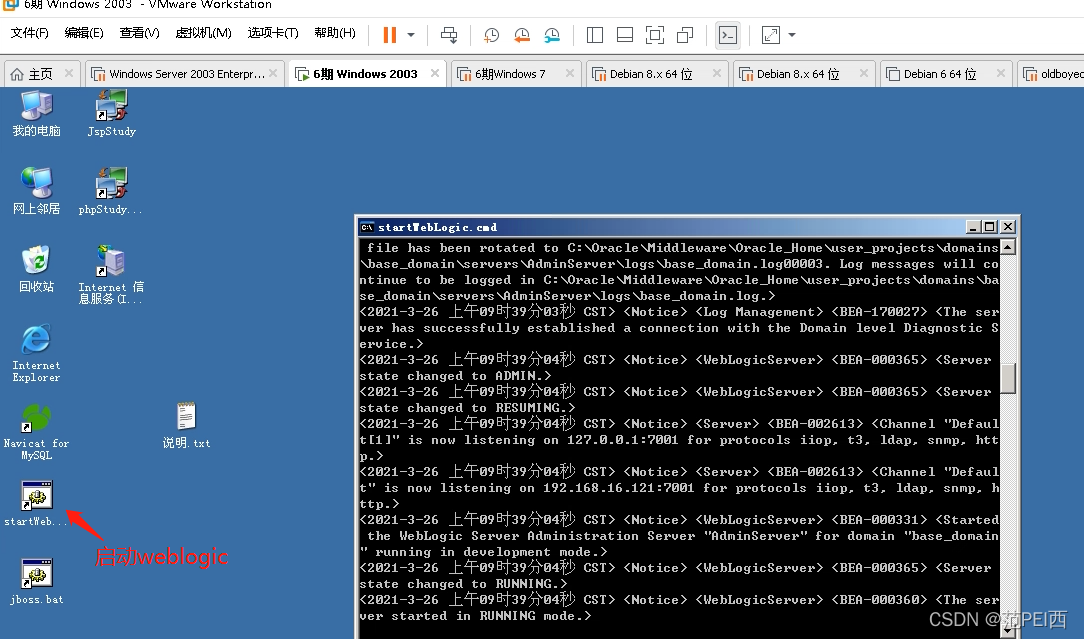Select the phpStudy shortcut icon
This screenshot has height=639, width=1084.
coord(111,192)
